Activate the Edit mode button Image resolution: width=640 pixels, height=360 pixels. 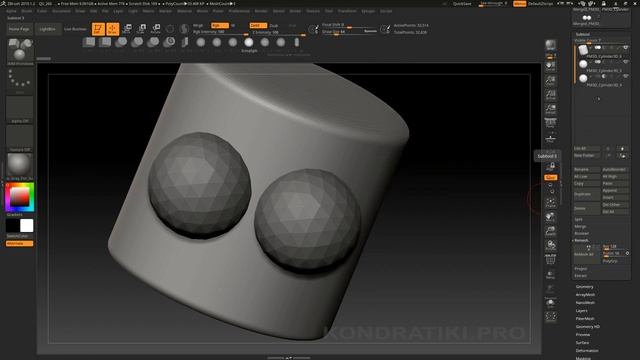[x=98, y=29]
